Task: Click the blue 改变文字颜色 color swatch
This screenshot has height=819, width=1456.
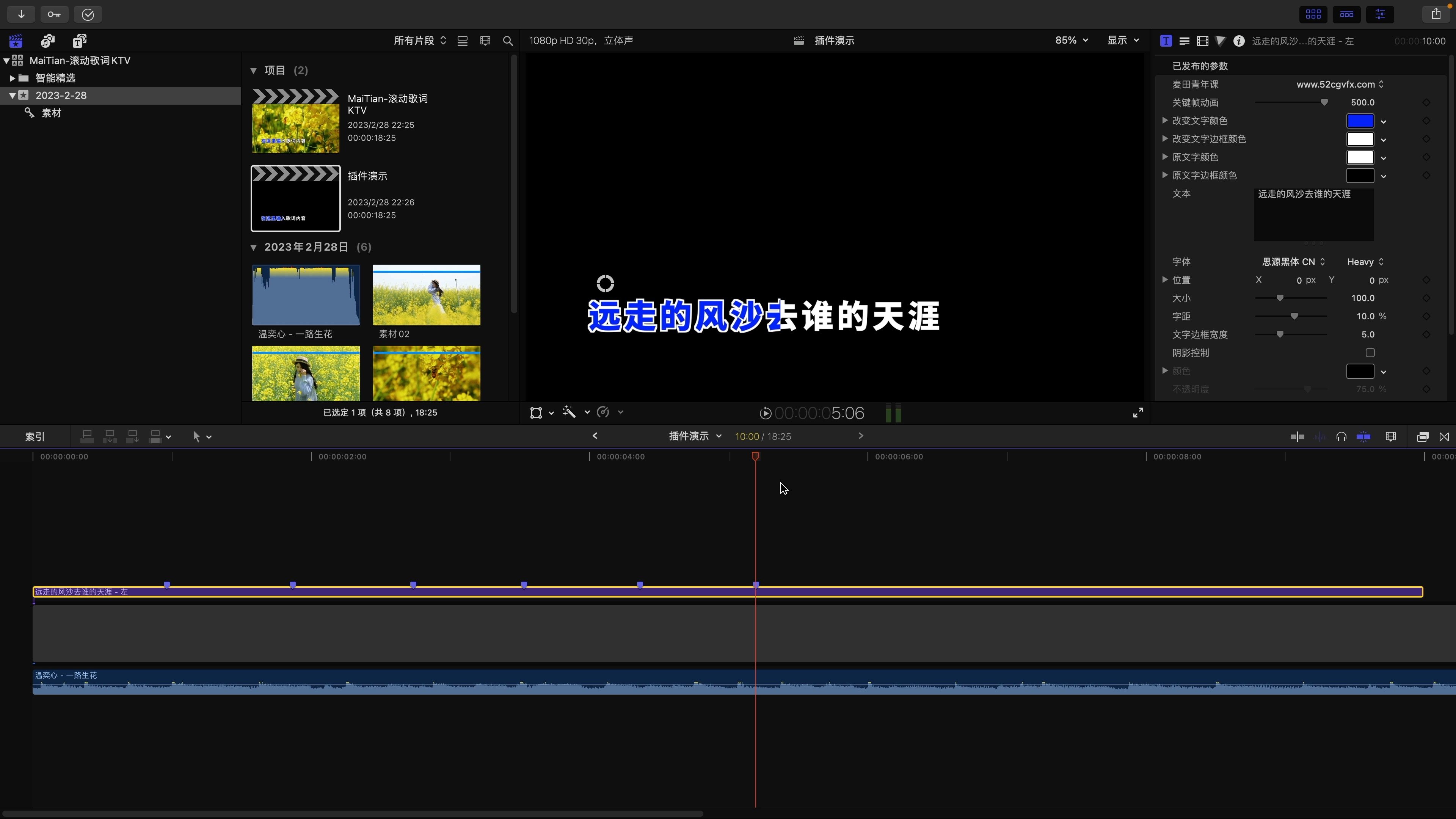Action: point(1359,121)
